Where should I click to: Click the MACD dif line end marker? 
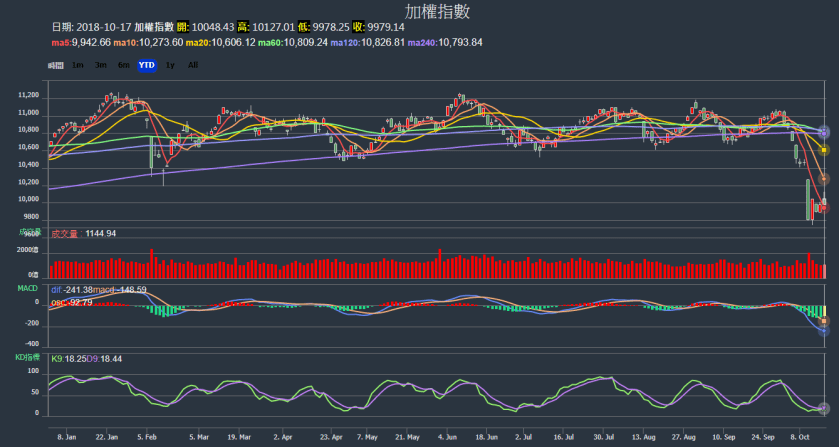tap(824, 331)
